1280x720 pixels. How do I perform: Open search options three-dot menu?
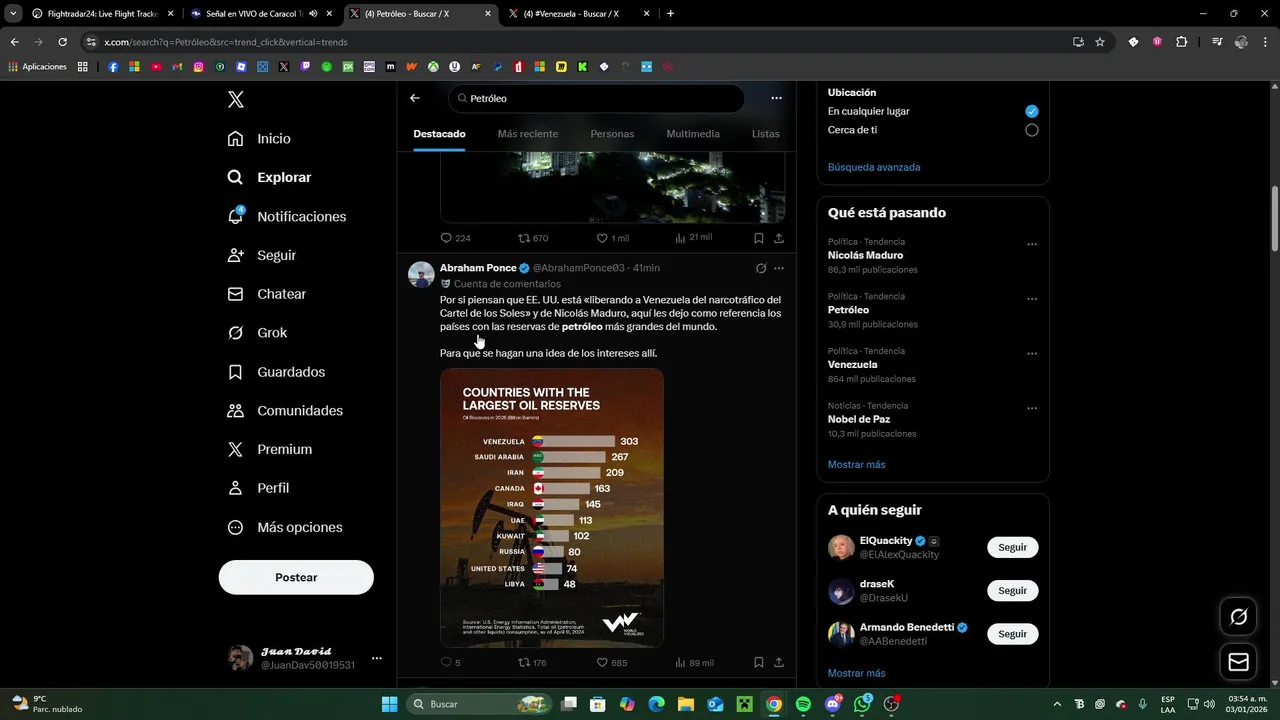[x=776, y=98]
